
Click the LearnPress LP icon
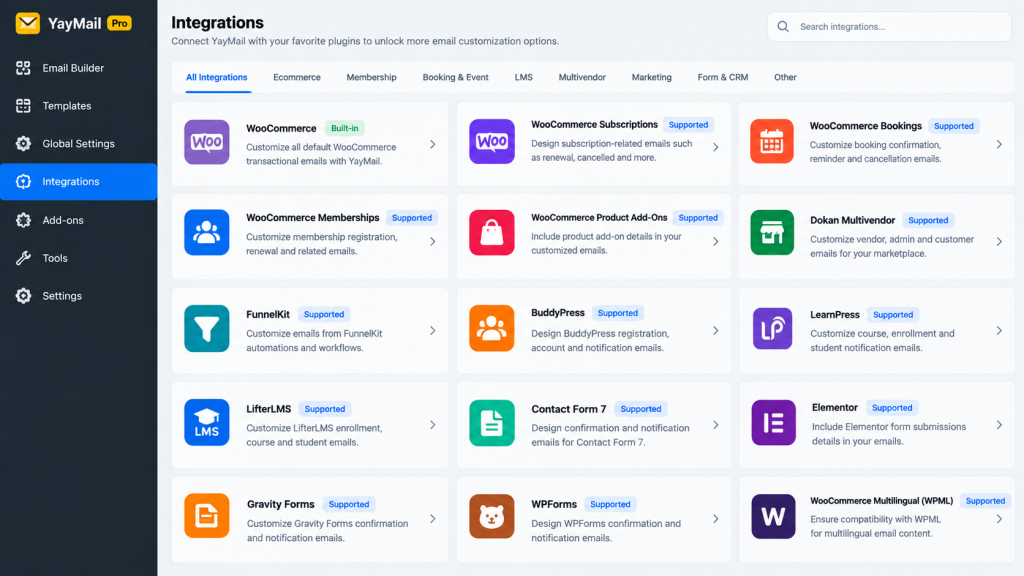pyautogui.click(x=773, y=328)
